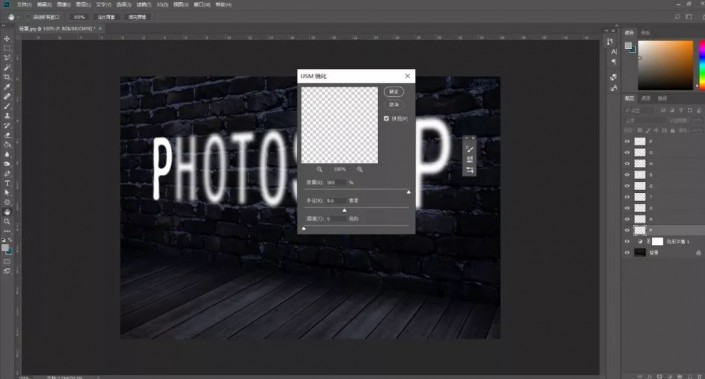
Task: Open the search icon in options bar
Action: click(x=677, y=17)
